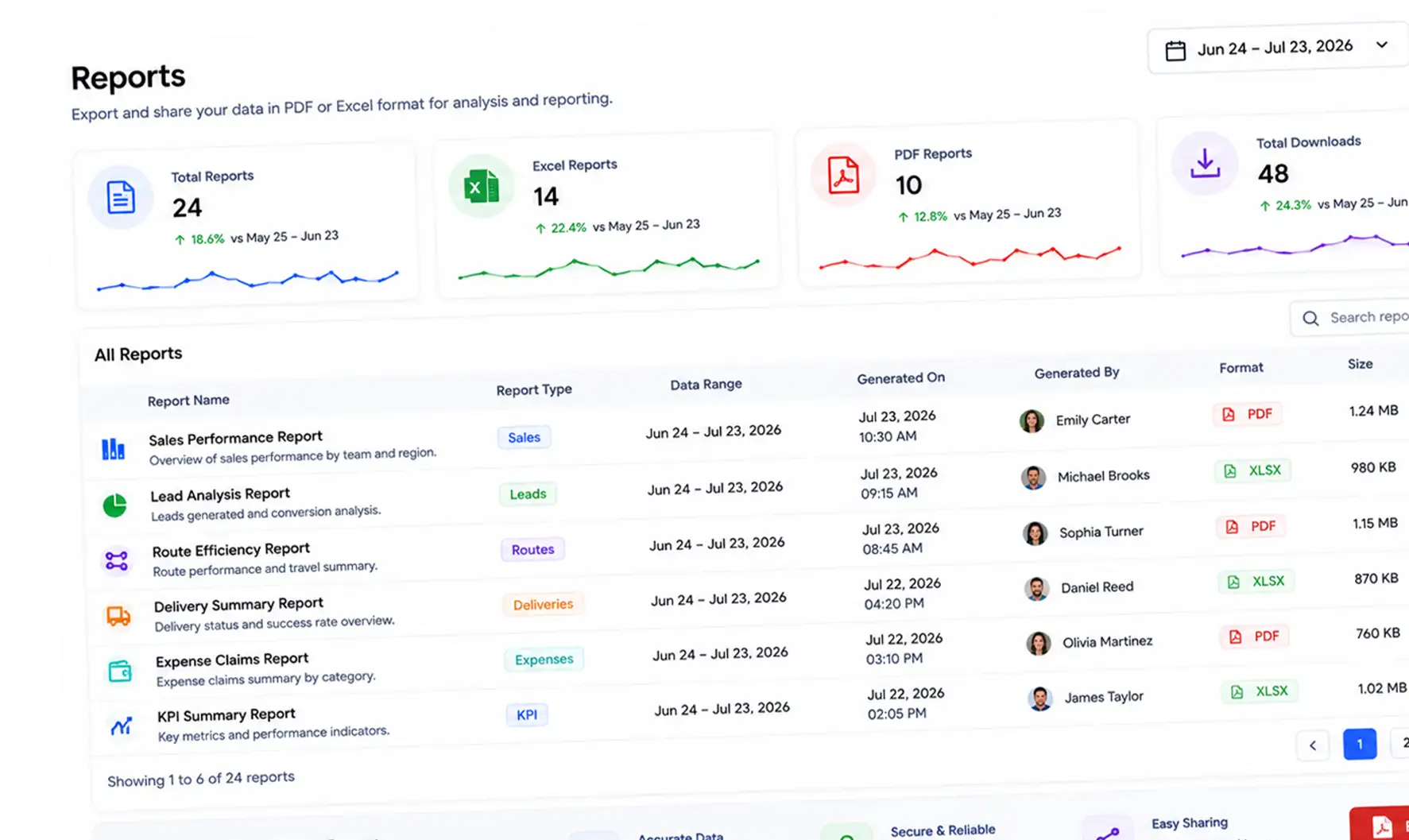Click the Total Reports document icon
The height and width of the screenshot is (840, 1409).
[121, 197]
